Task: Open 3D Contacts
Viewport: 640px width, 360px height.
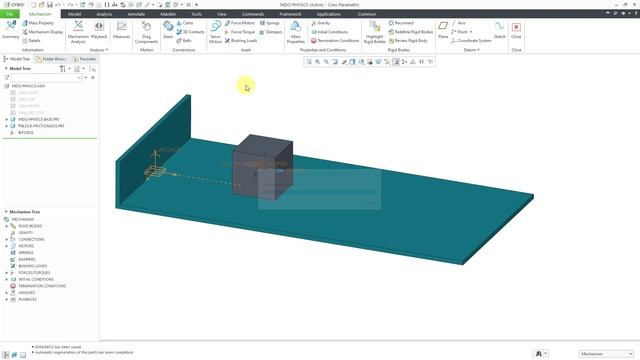Action: 190,32
